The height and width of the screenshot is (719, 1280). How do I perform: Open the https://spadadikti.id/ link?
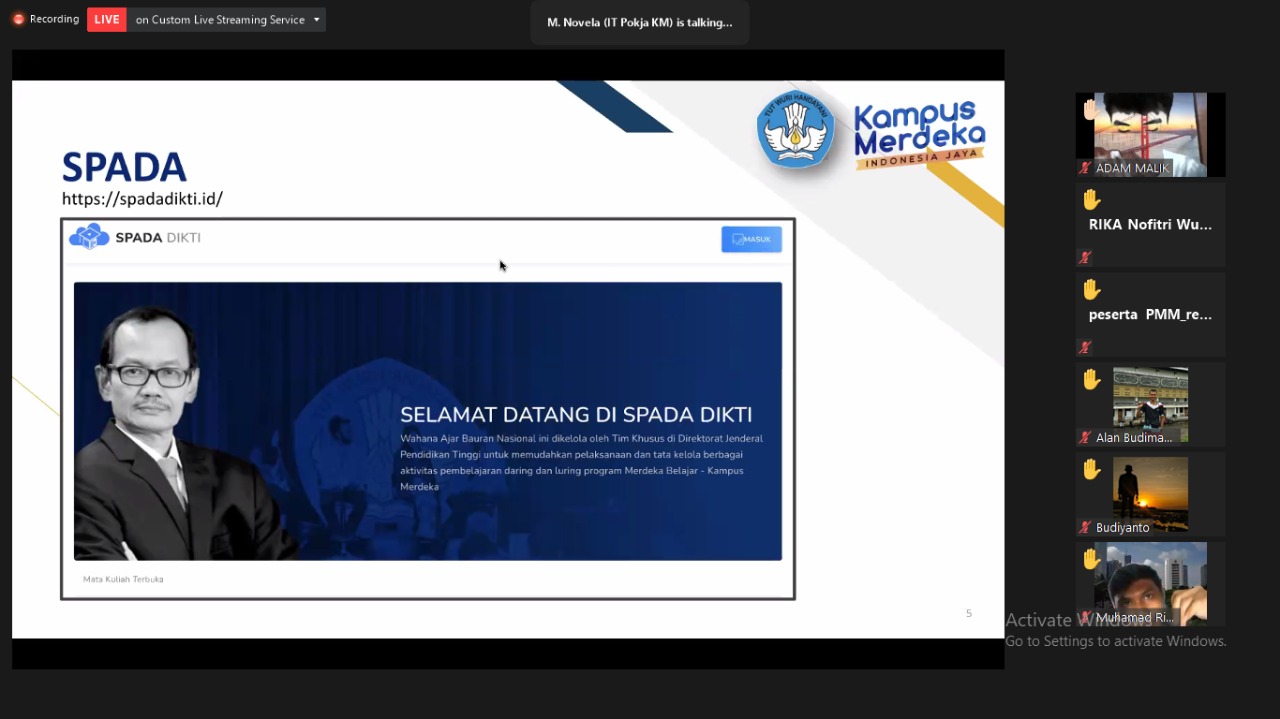pyautogui.click(x=142, y=199)
